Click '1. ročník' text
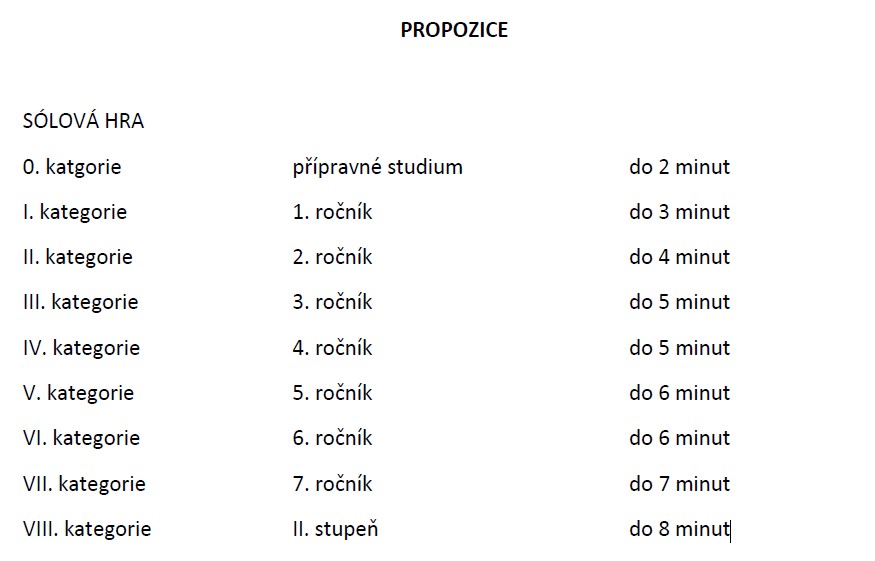Screen dimensions: 875x561 point(332,212)
